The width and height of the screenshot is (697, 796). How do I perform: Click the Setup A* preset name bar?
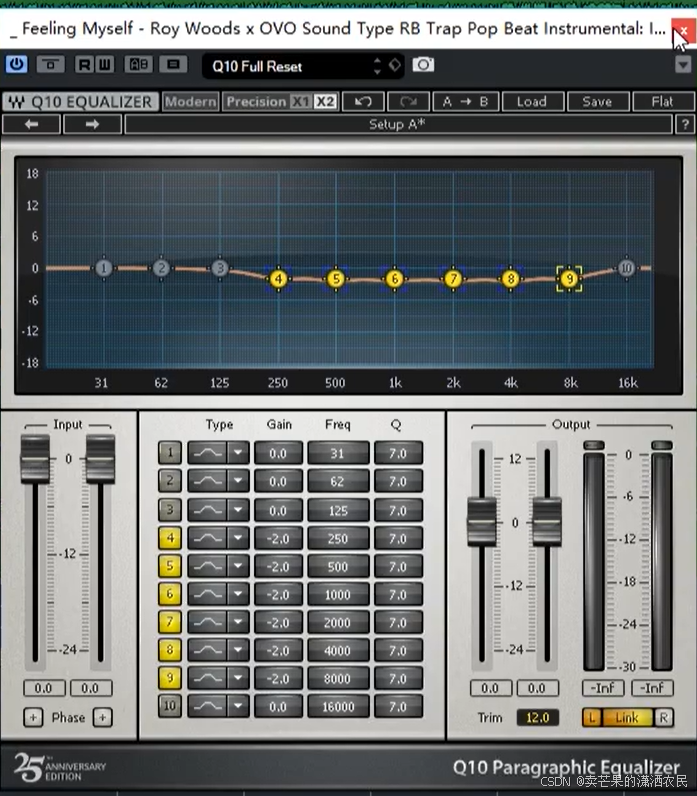[398, 124]
